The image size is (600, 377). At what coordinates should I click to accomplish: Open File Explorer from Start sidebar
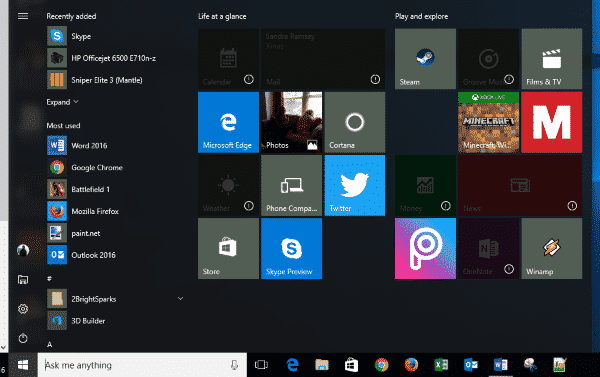coord(23,280)
